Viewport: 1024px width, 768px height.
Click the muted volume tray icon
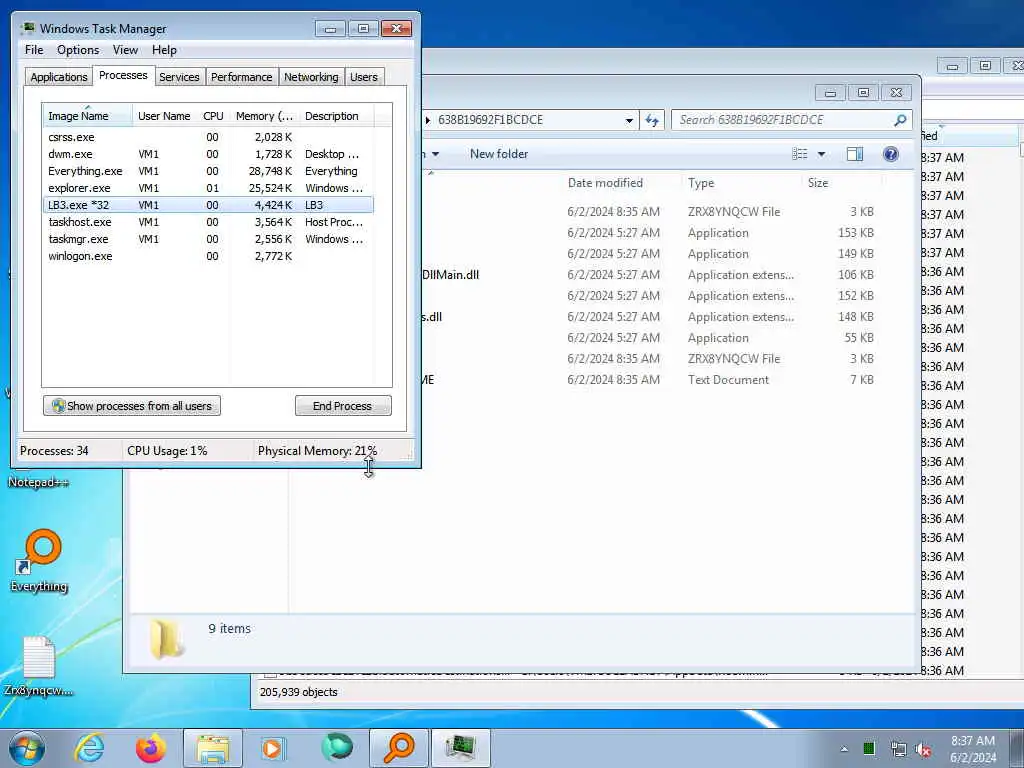point(923,750)
